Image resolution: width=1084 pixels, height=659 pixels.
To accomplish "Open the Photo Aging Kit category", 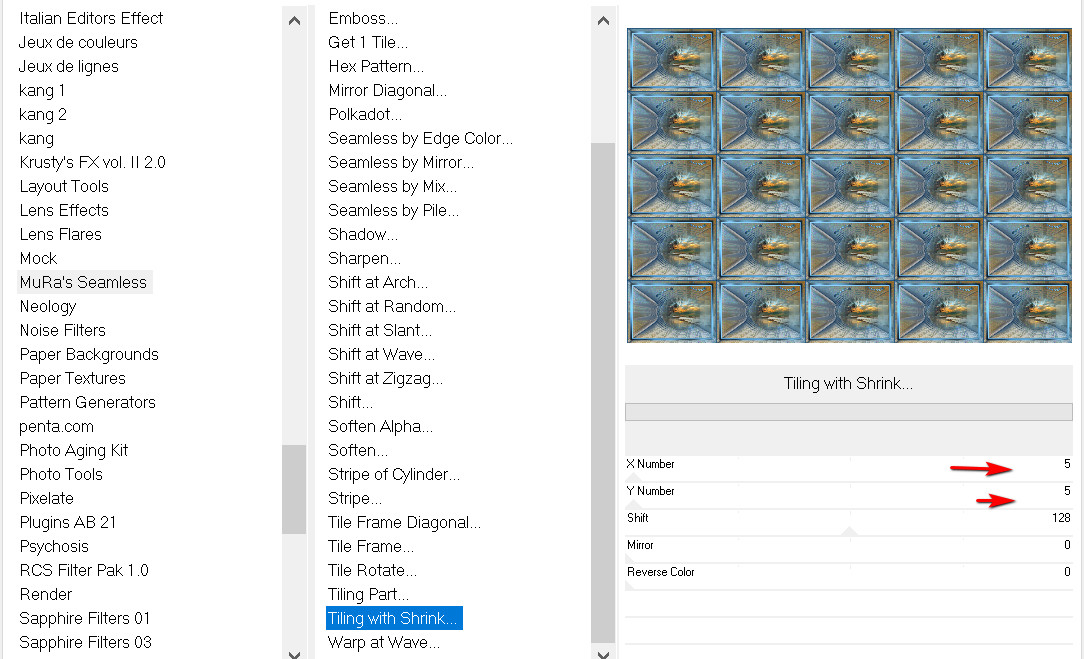I will coord(74,450).
